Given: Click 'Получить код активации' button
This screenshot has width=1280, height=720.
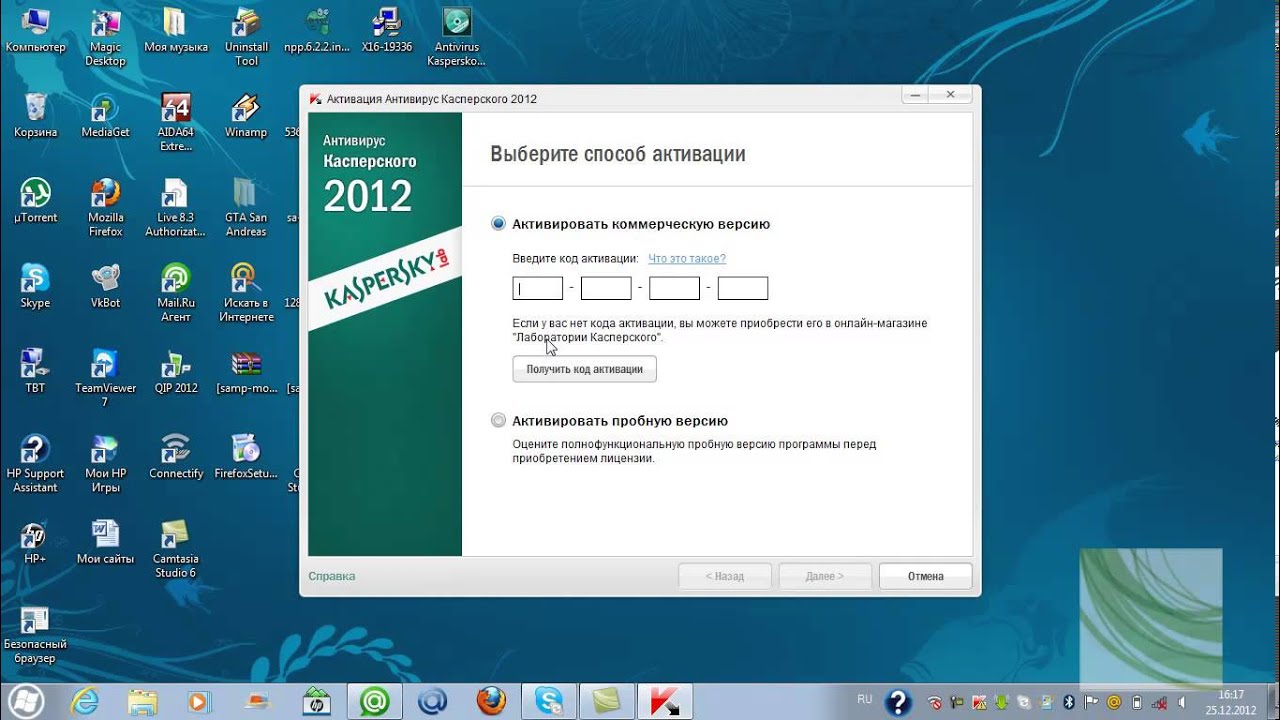Looking at the screenshot, I should tap(585, 369).
